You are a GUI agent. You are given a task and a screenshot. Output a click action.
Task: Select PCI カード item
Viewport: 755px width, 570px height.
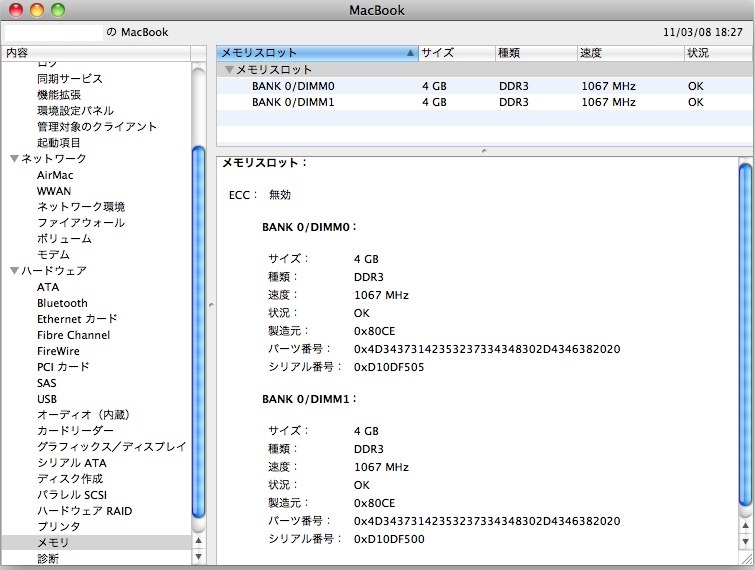pyautogui.click(x=63, y=366)
